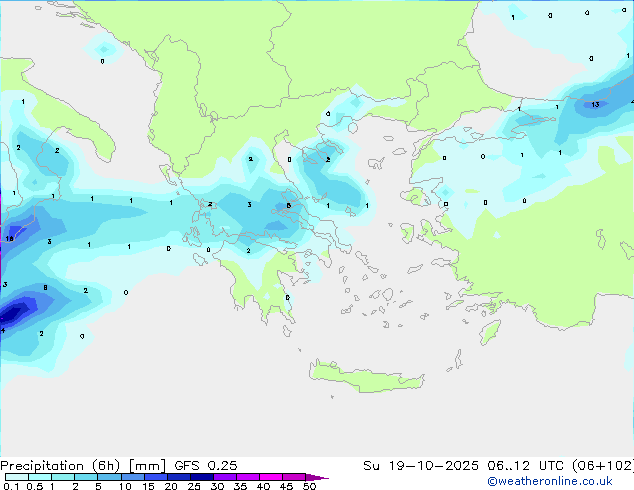Click the 'GFS 0.25' model label
This screenshot has width=634, height=490.
(206, 466)
